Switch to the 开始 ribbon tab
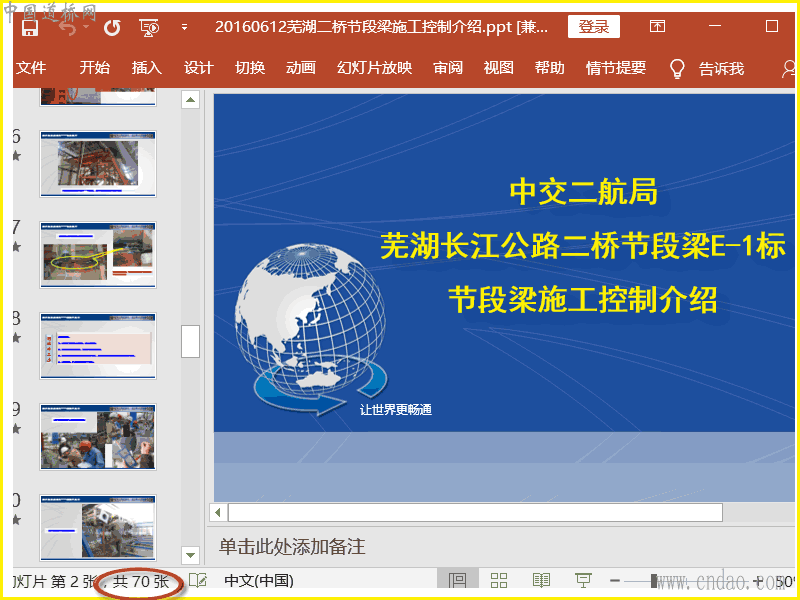800x600 pixels. pyautogui.click(x=94, y=67)
